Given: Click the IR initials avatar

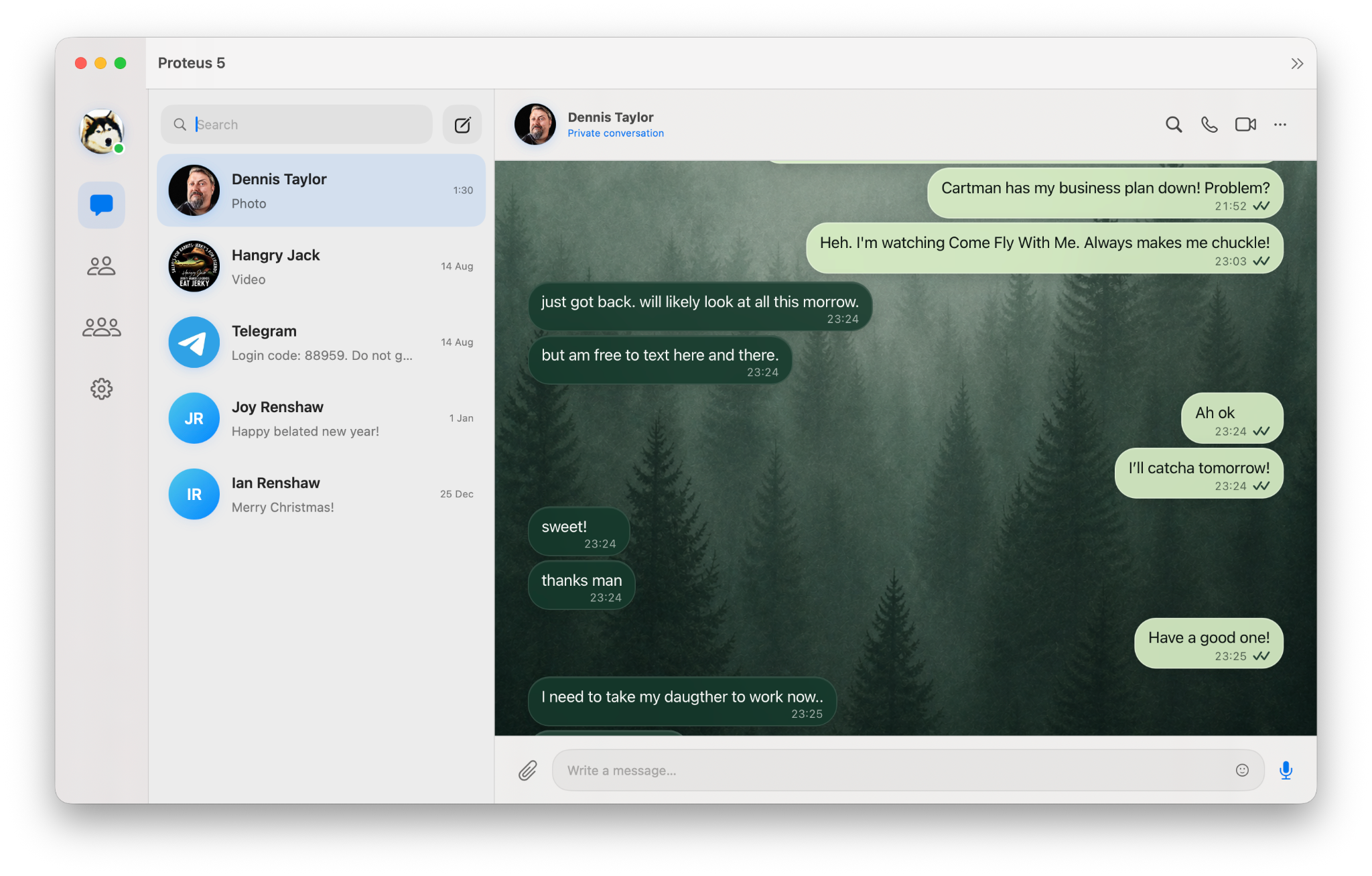Looking at the screenshot, I should point(194,494).
